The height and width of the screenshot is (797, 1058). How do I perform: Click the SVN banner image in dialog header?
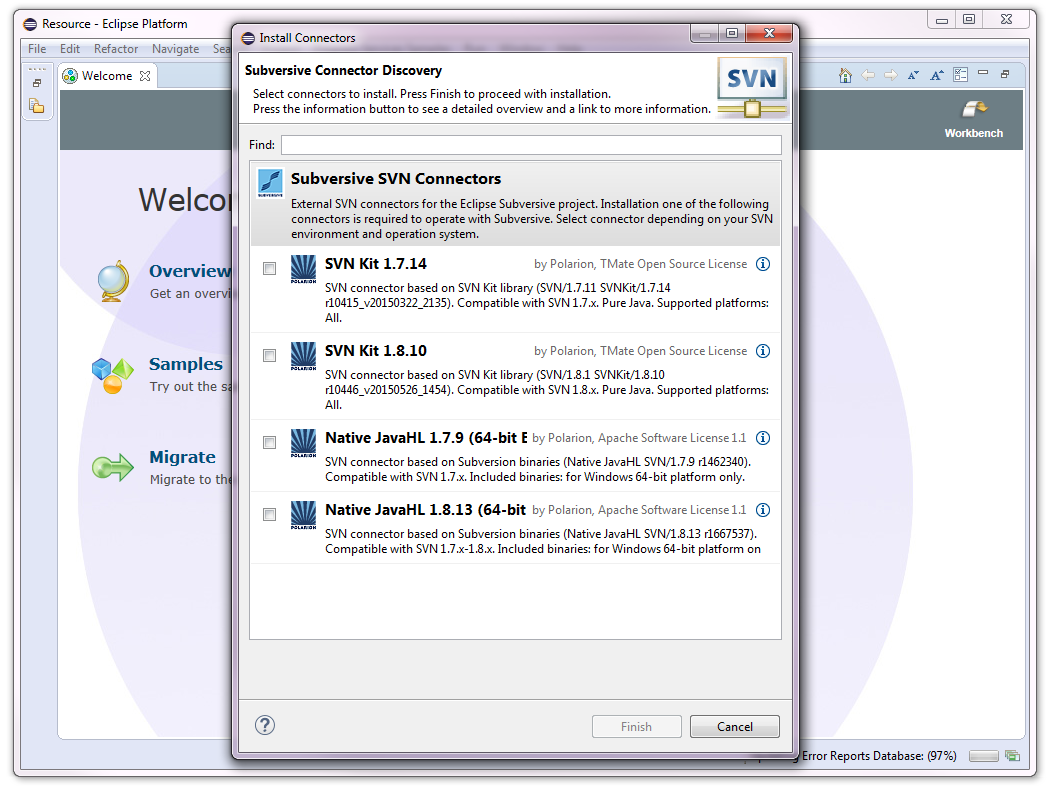(752, 87)
